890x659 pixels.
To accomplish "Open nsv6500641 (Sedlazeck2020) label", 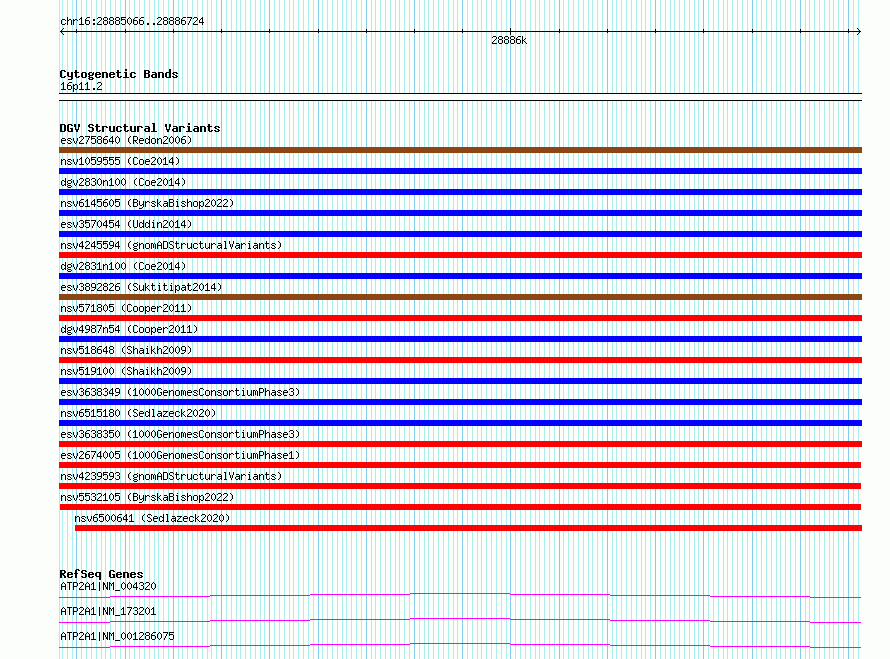I will [x=152, y=518].
